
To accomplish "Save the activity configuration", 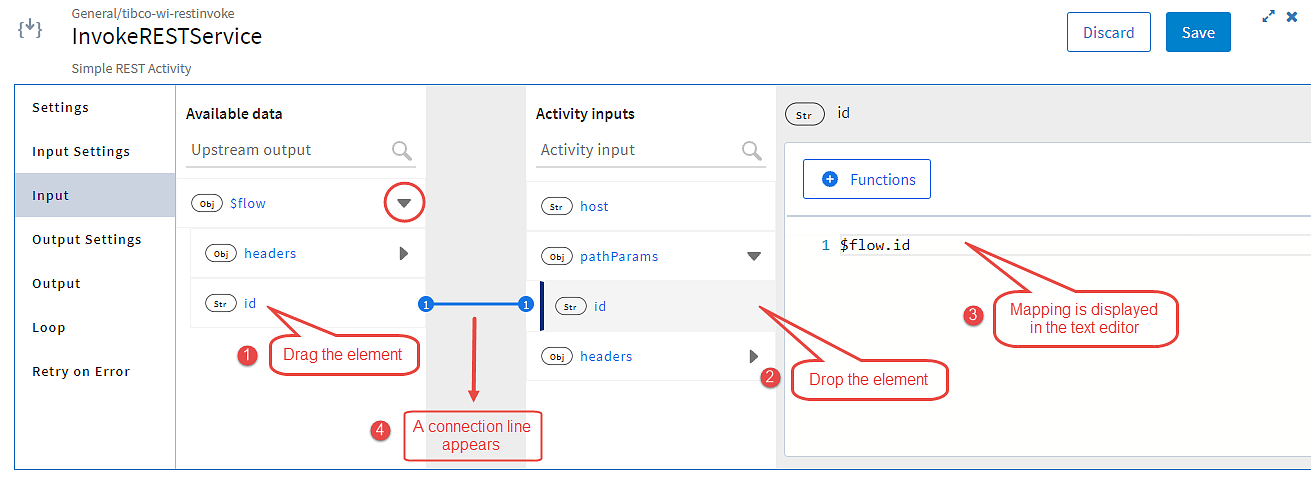I will [x=1198, y=32].
